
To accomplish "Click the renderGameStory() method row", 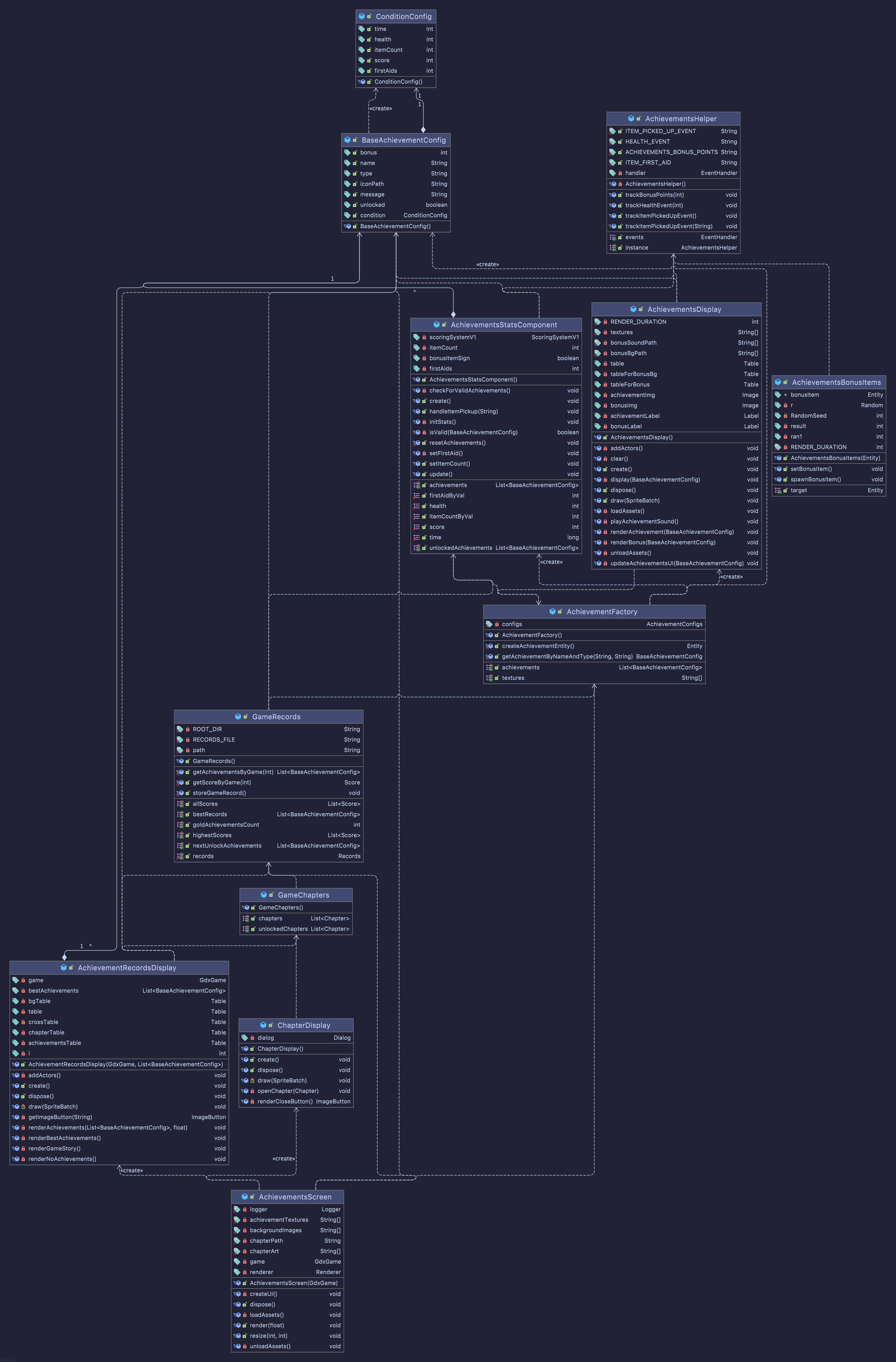I will coord(54,1149).
